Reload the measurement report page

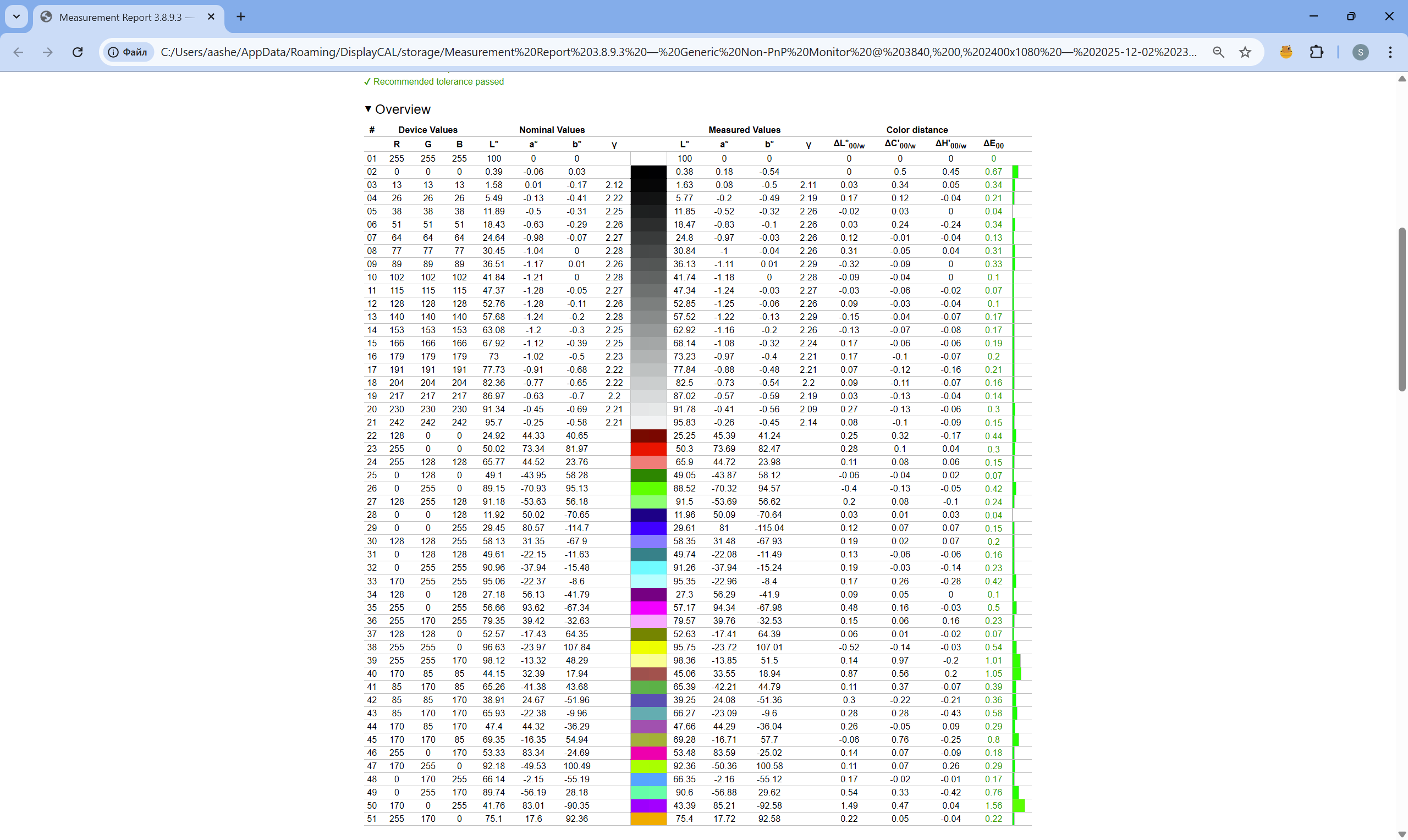coord(78,52)
